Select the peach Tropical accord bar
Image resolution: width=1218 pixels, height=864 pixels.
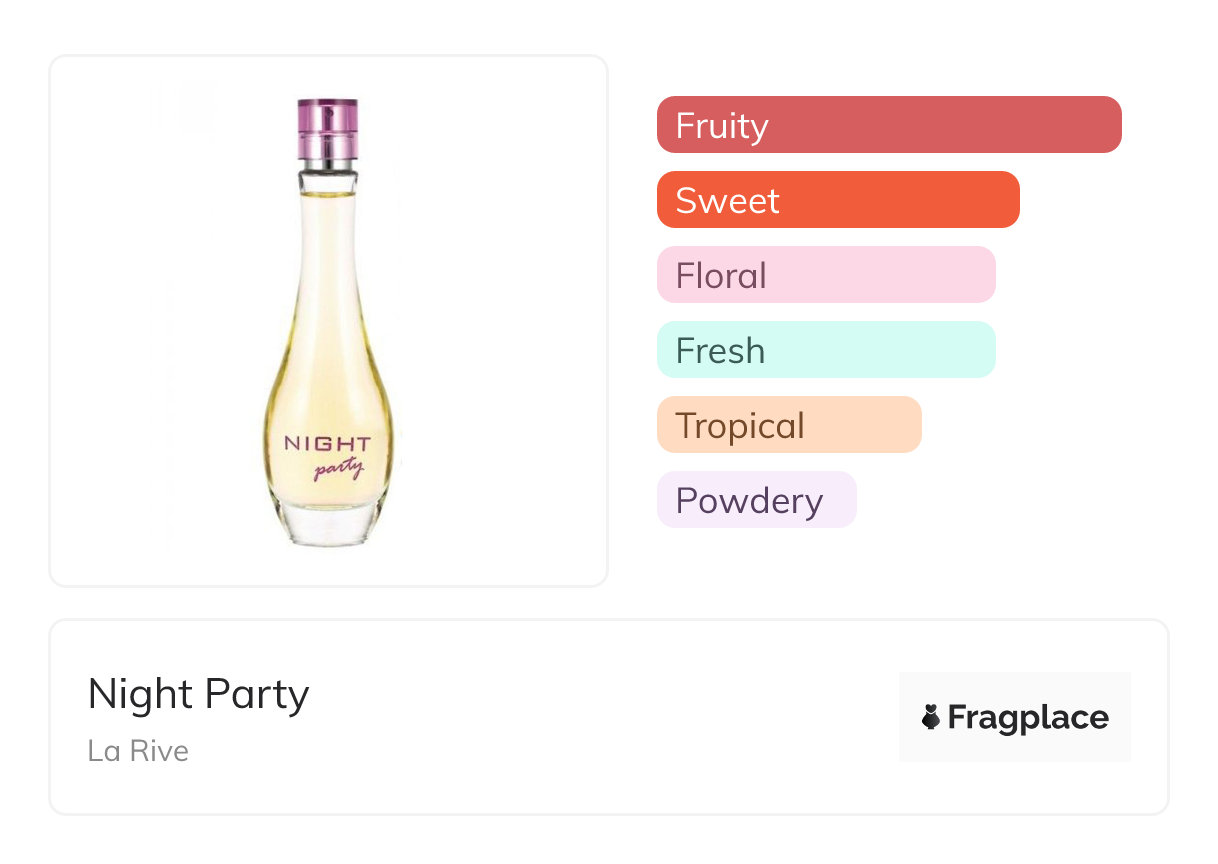pyautogui.click(x=789, y=425)
